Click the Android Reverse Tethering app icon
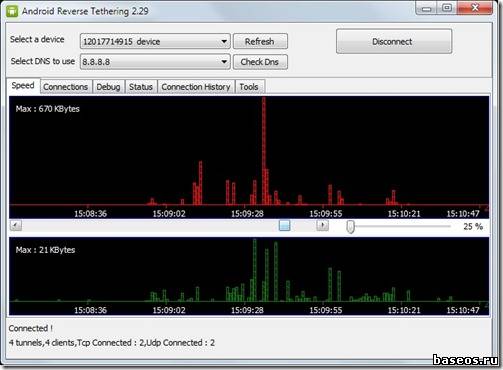This screenshot has width=503, height=370. tap(12, 11)
